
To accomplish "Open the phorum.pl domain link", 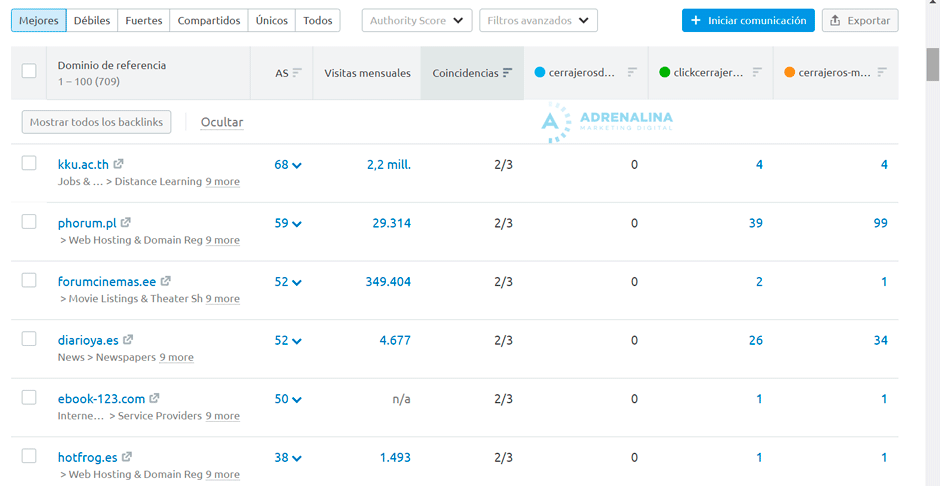I will tap(87, 224).
